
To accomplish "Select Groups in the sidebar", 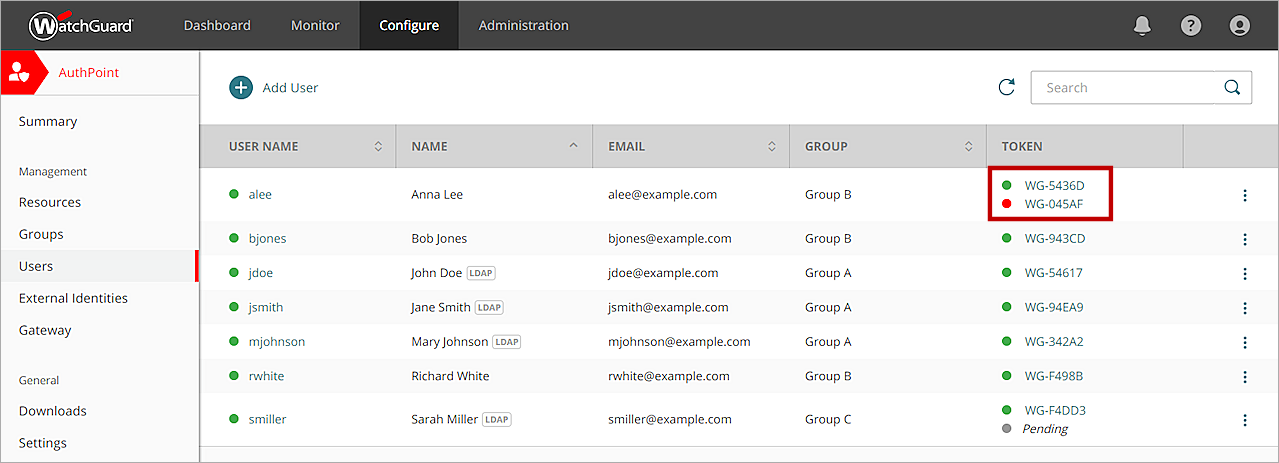I will click(41, 234).
